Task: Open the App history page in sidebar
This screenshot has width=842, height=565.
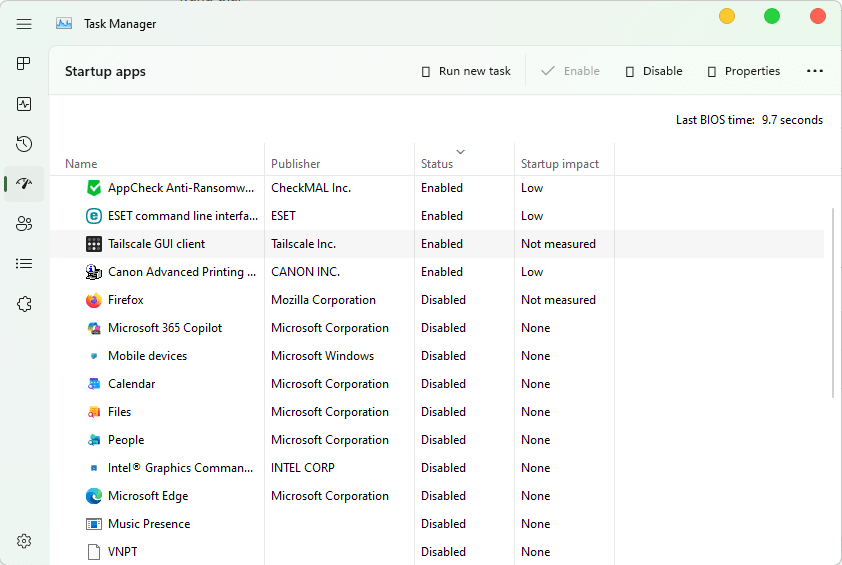Action: coord(24,144)
